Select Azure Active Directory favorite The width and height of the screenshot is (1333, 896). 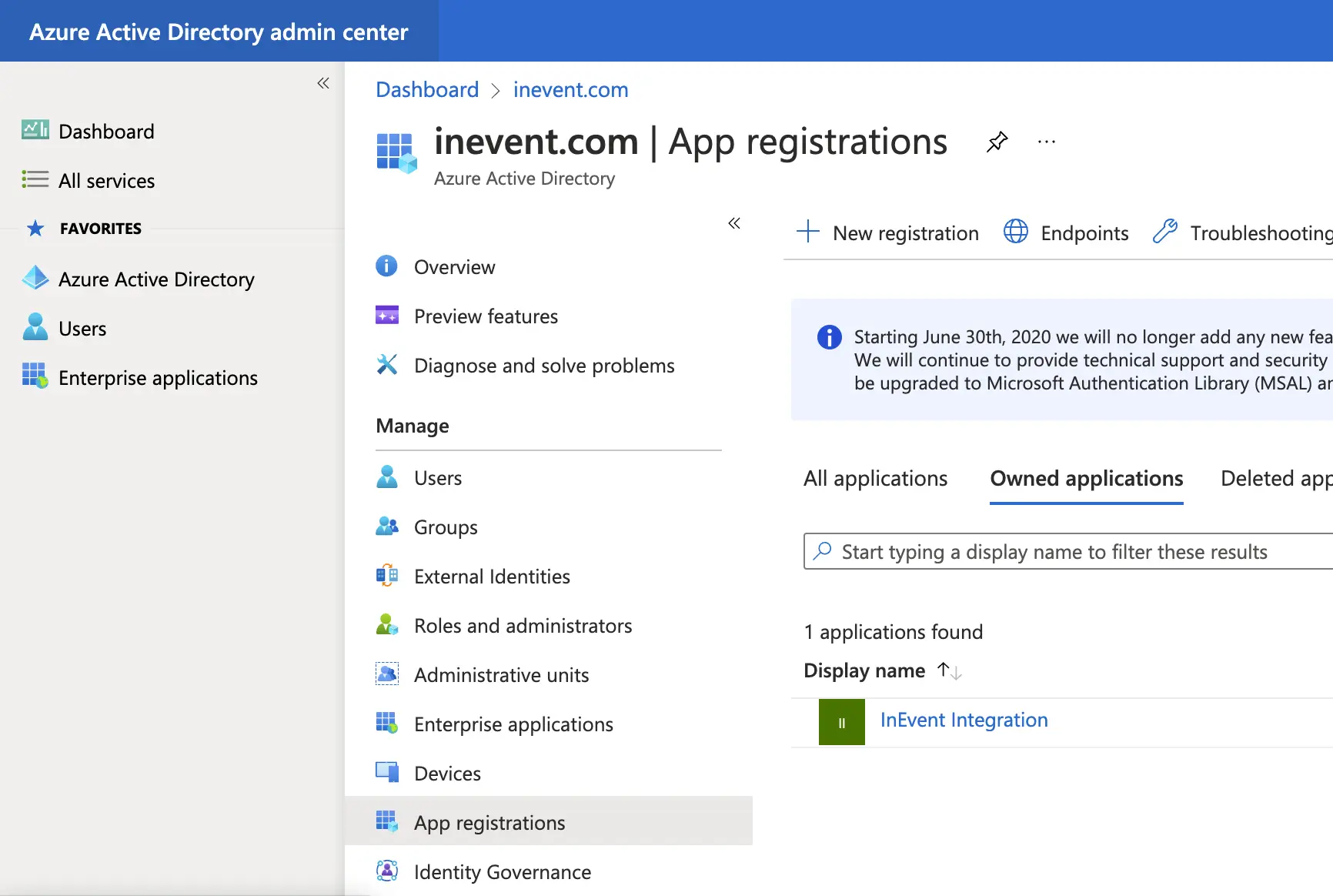(x=156, y=279)
